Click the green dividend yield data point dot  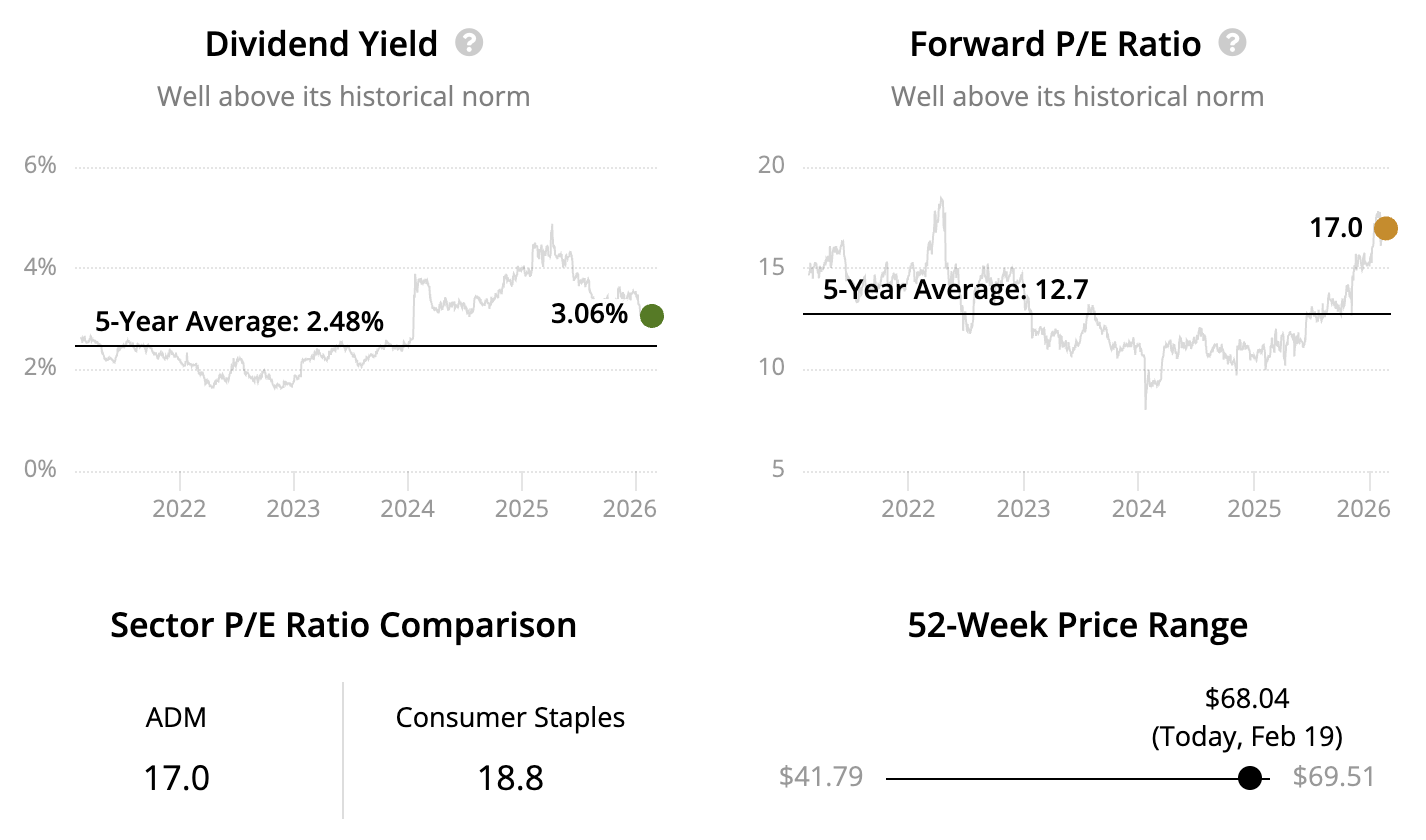pyautogui.click(x=651, y=316)
